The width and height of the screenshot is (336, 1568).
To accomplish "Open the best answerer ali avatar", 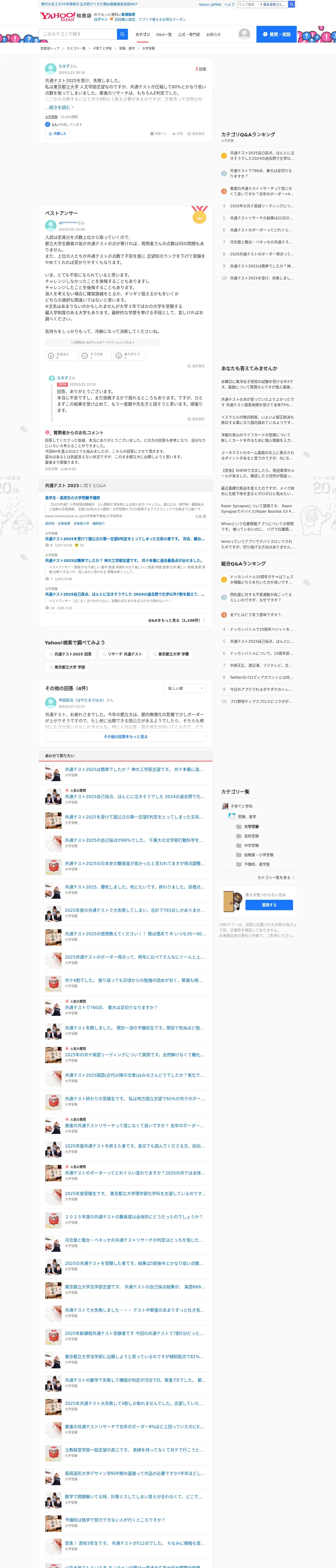I will pyautogui.click(x=51, y=225).
